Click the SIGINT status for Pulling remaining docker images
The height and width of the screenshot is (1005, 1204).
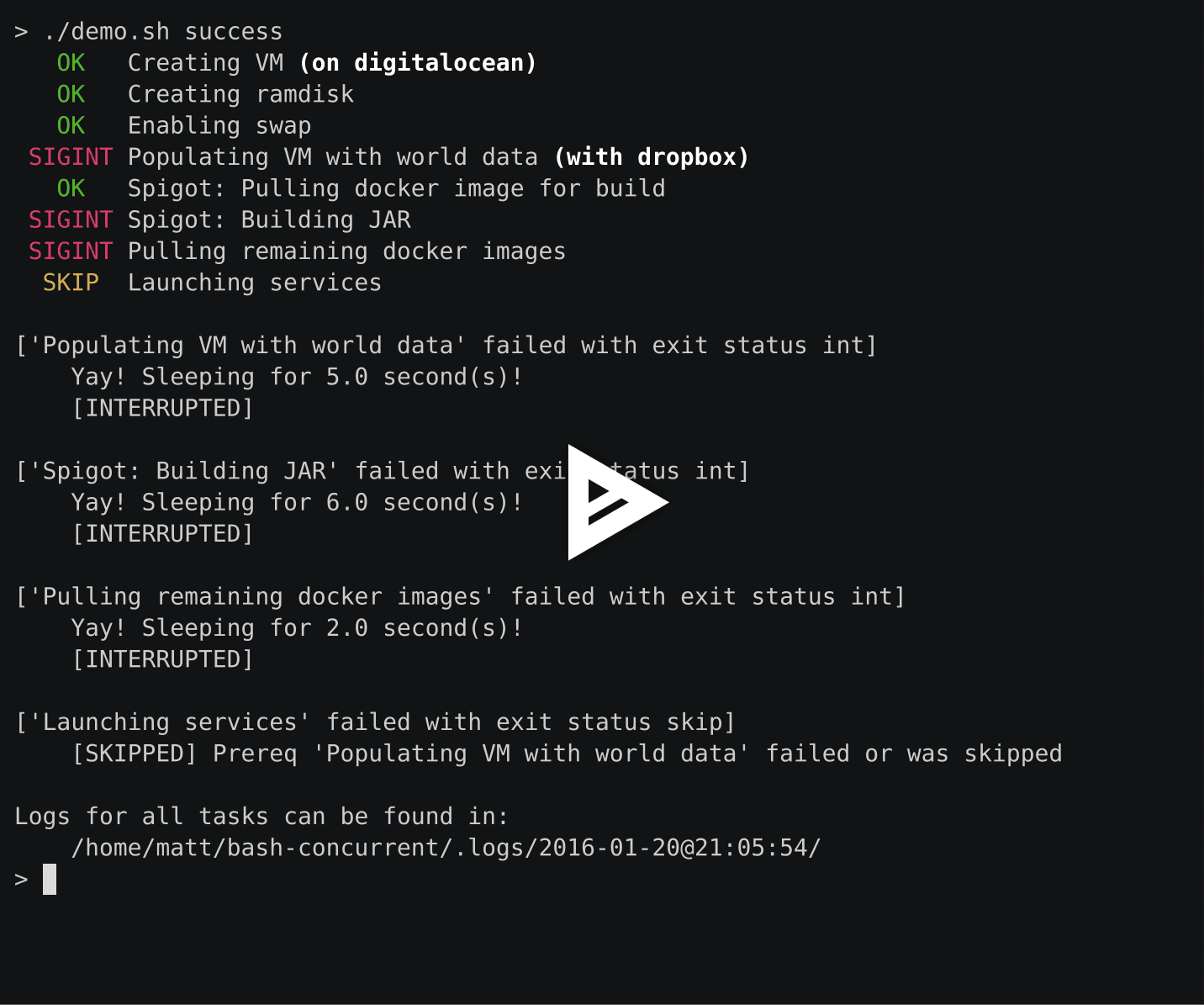tap(71, 251)
